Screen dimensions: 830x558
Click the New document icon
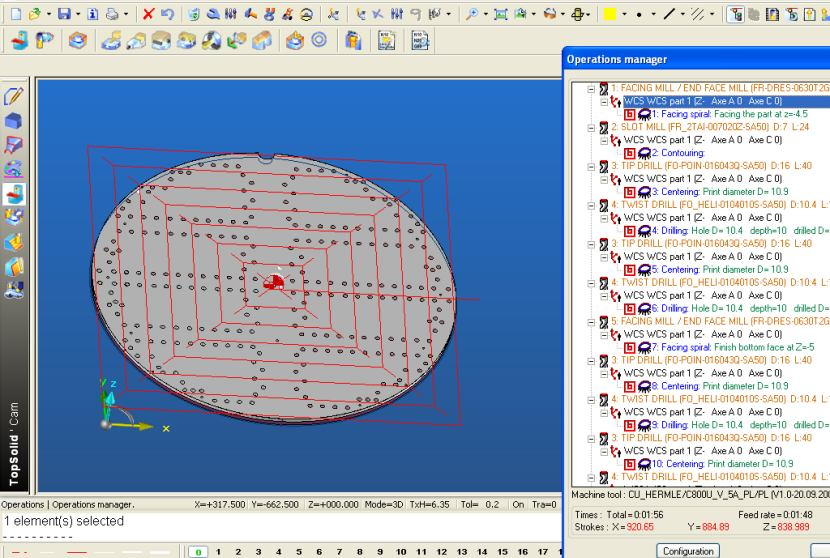point(16,14)
